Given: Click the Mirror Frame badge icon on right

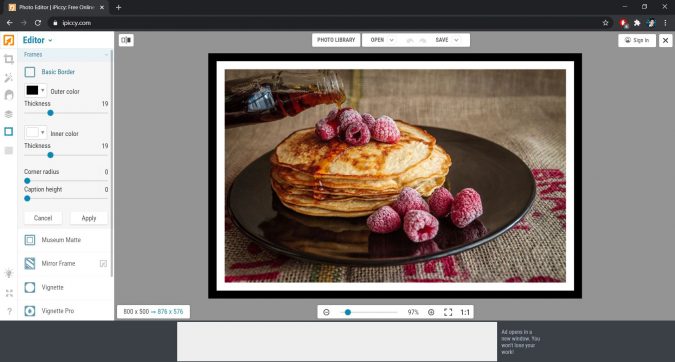Looking at the screenshot, I should tap(103, 263).
